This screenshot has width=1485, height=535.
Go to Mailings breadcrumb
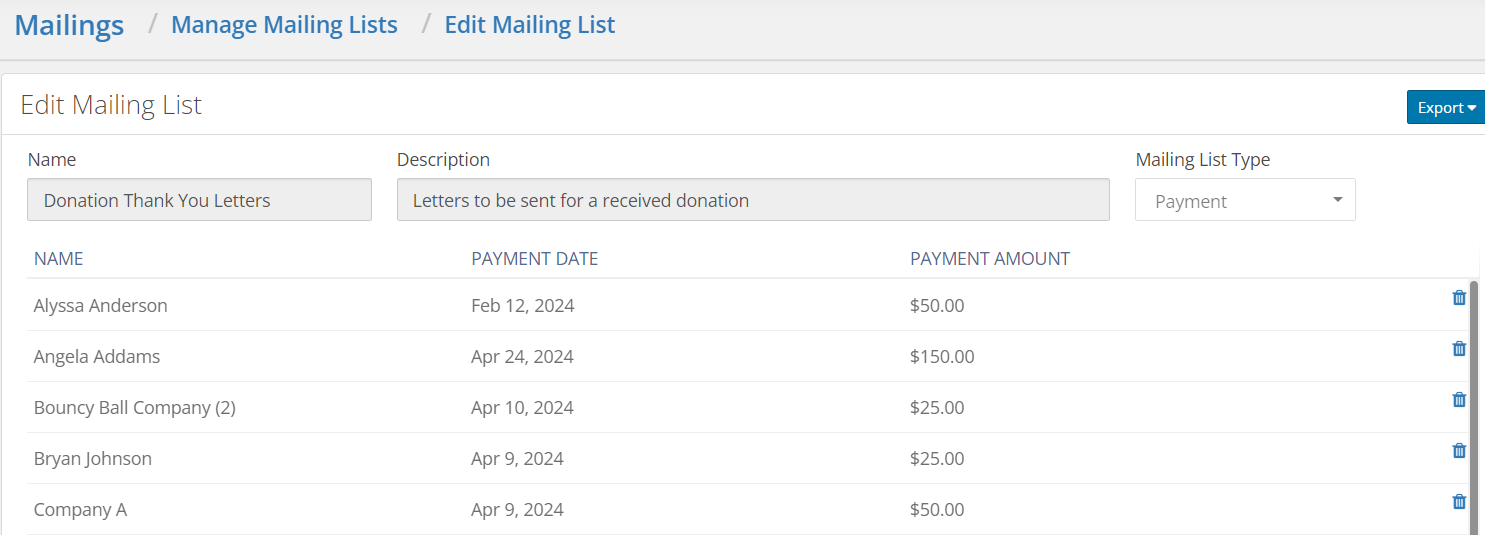tap(70, 25)
